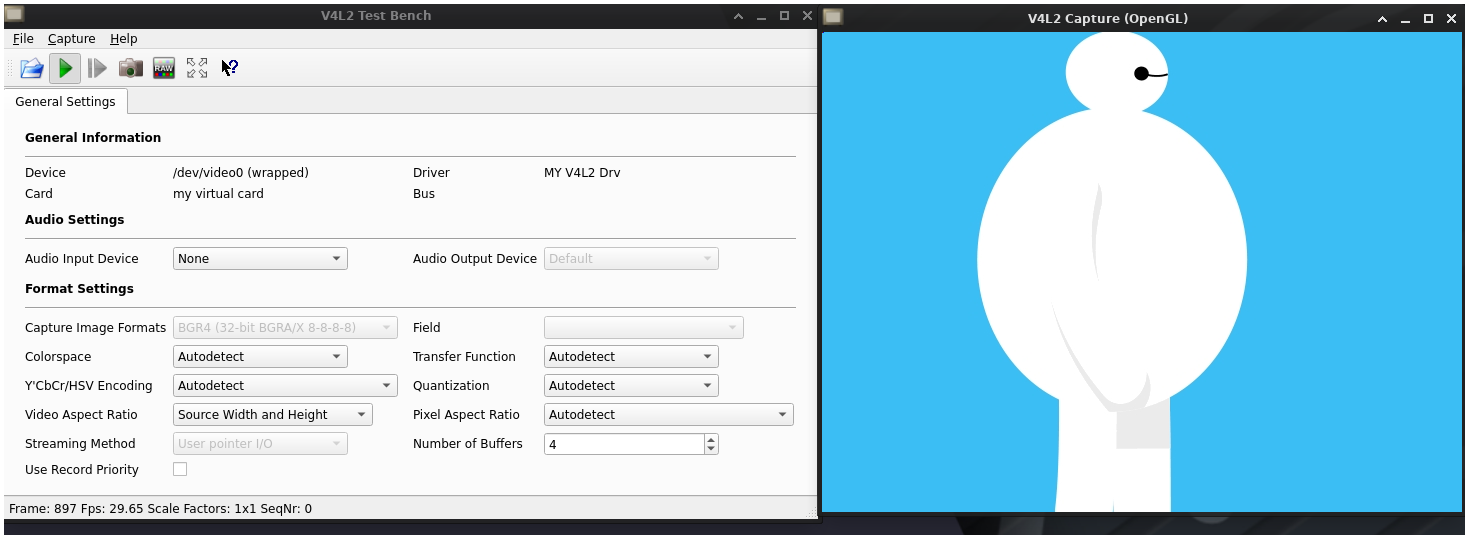1470x543 pixels.
Task: Expand the Colorspace dropdown
Action: click(260, 356)
